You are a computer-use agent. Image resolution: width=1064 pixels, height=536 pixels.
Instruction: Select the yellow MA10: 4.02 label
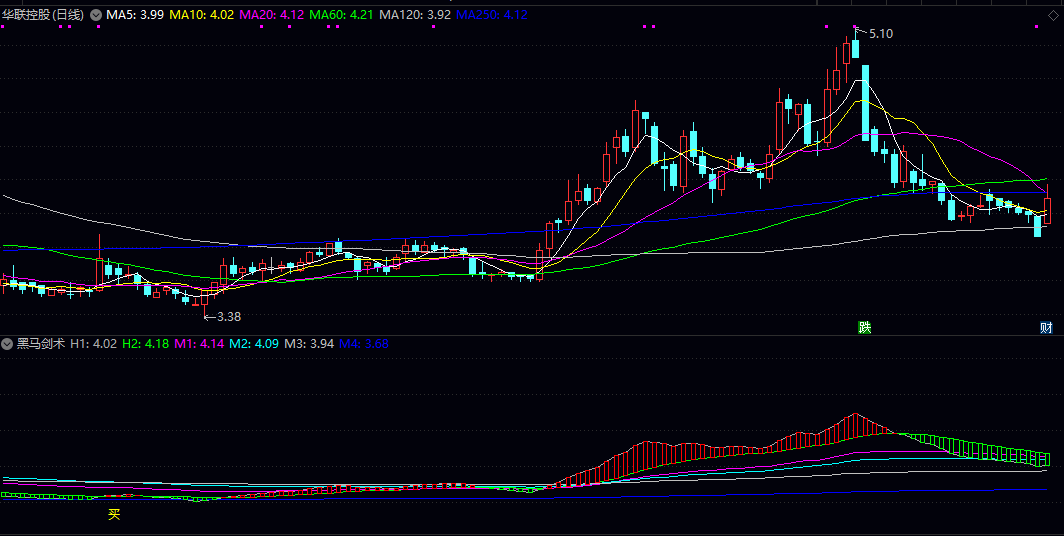[x=201, y=15]
